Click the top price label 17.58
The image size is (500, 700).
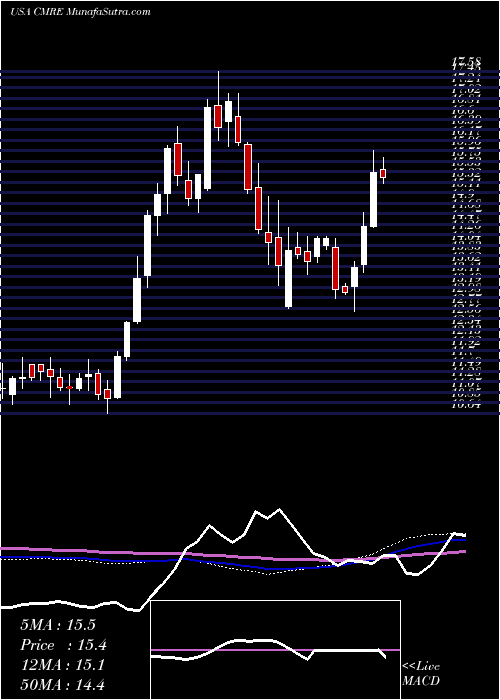pos(466,61)
